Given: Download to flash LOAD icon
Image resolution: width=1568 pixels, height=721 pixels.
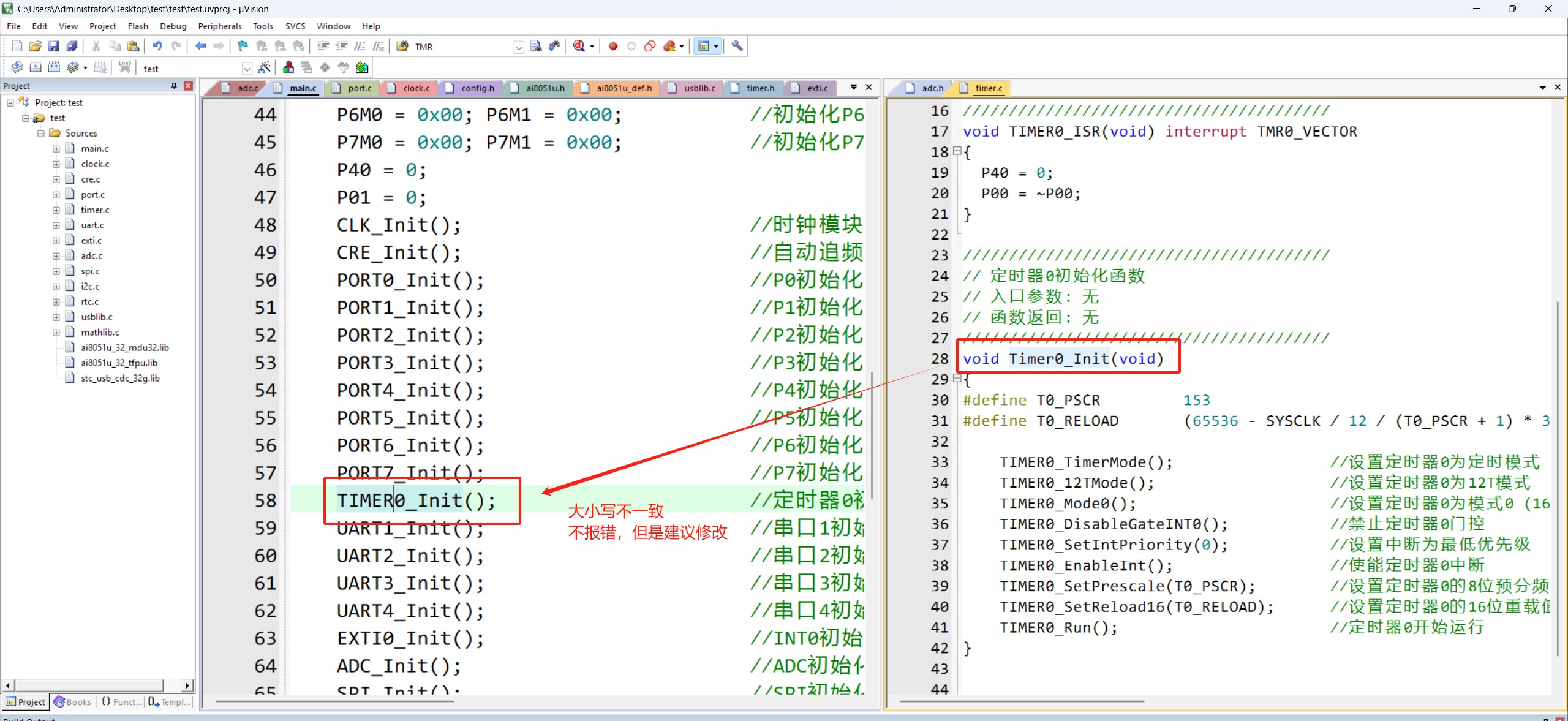Looking at the screenshot, I should (125, 67).
